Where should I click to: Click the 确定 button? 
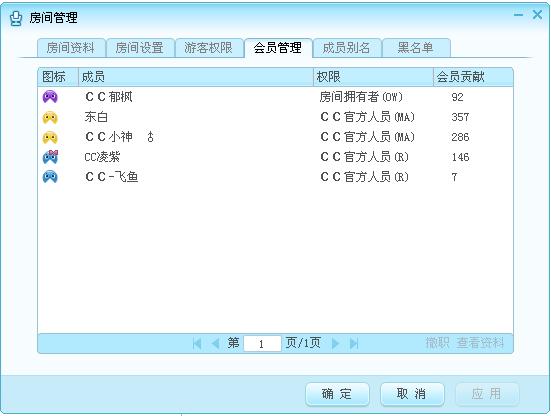point(337,394)
